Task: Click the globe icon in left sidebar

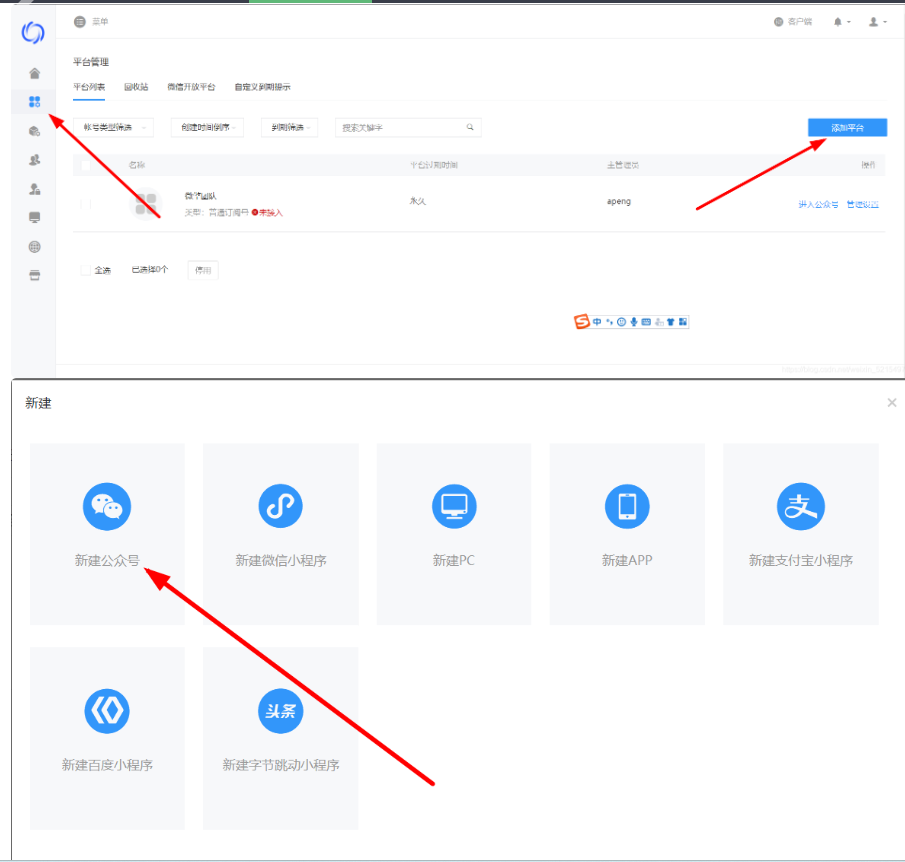Action: 35,247
